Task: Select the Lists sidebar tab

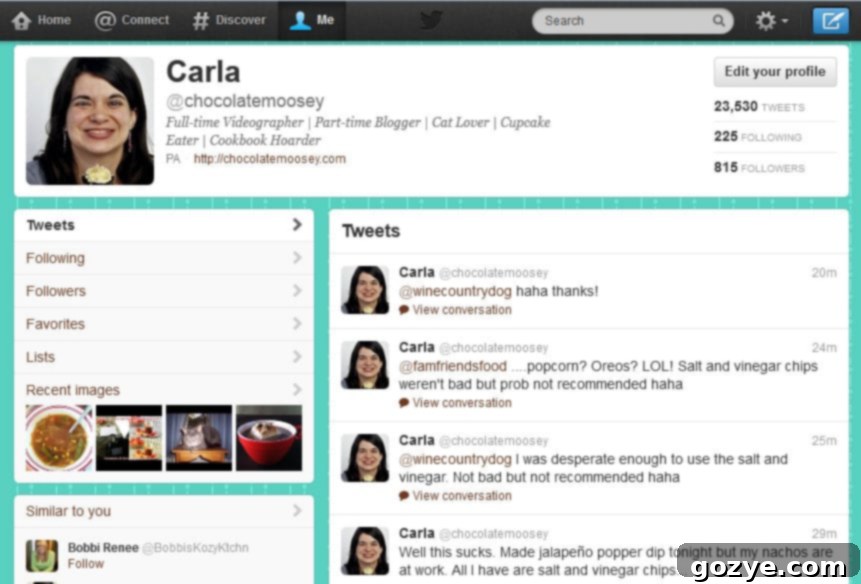Action: (x=164, y=357)
